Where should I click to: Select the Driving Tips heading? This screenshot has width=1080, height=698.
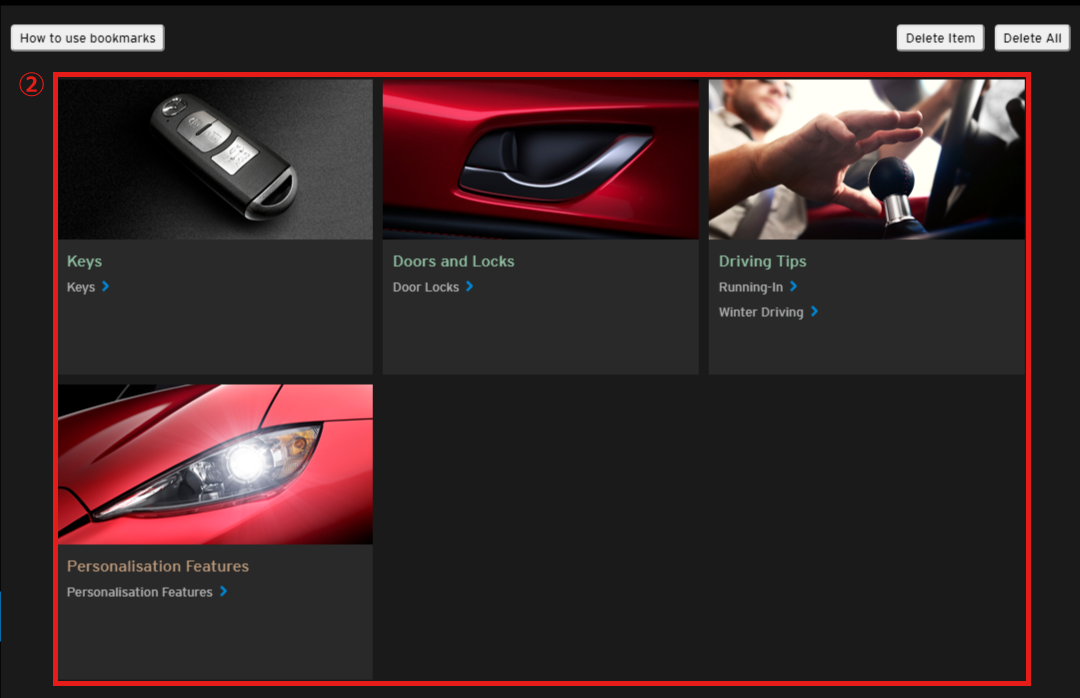click(762, 261)
